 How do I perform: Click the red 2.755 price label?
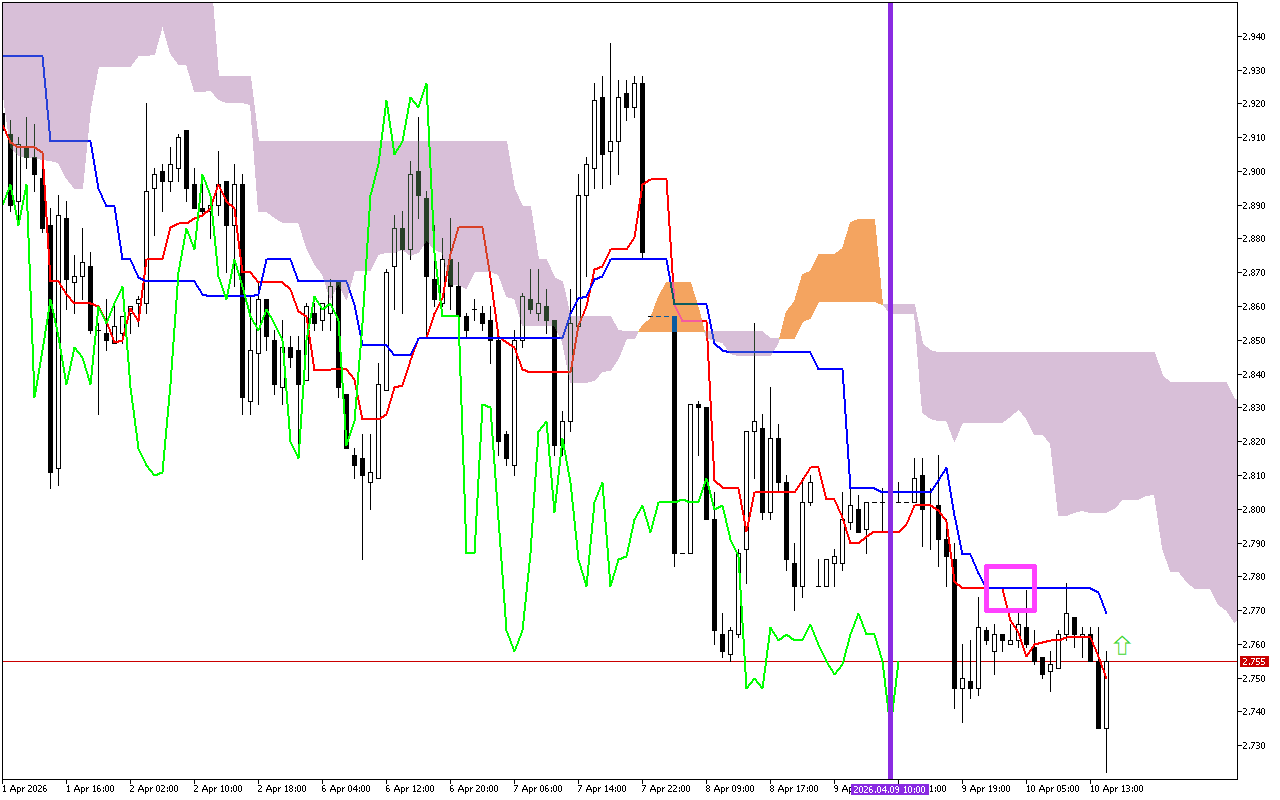1253,661
